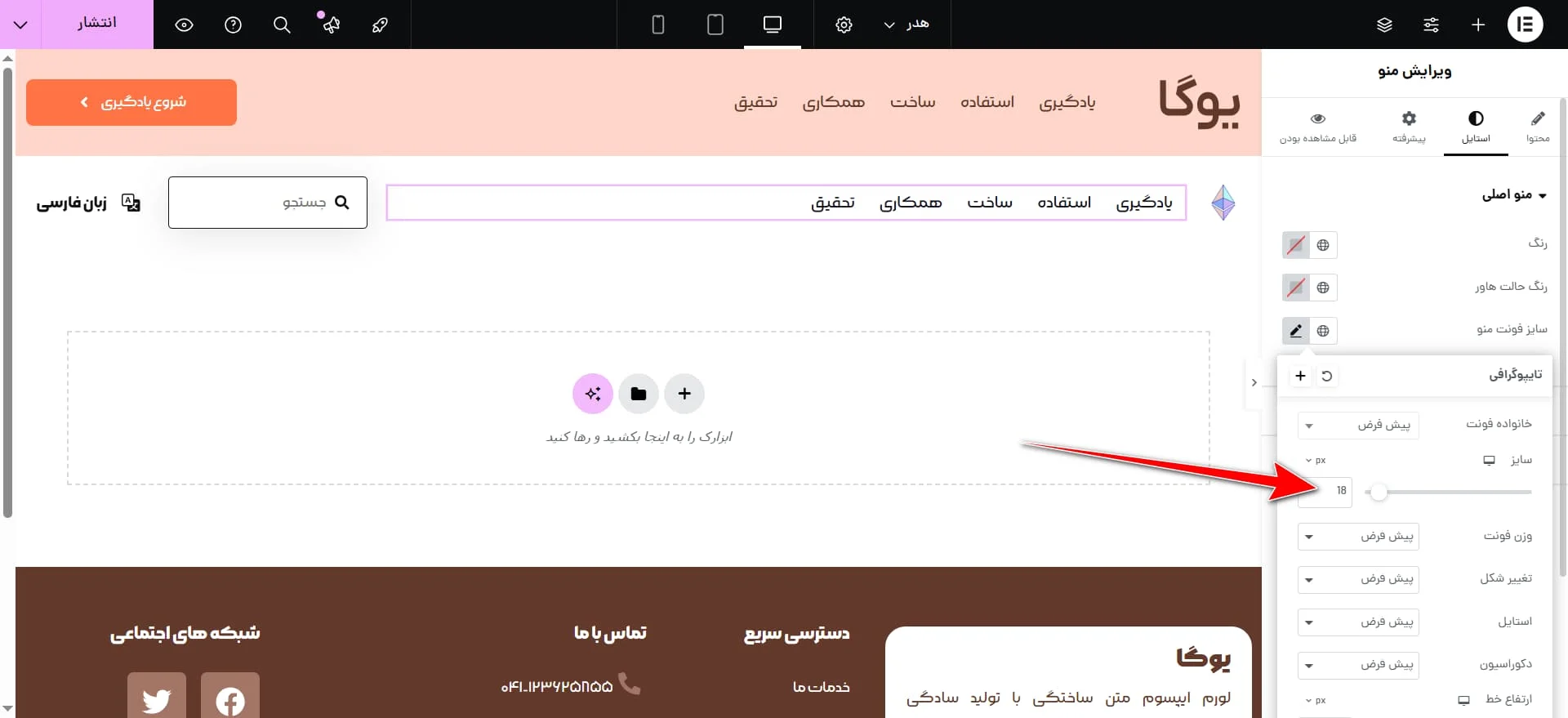Switch to mobile device view

point(657,25)
